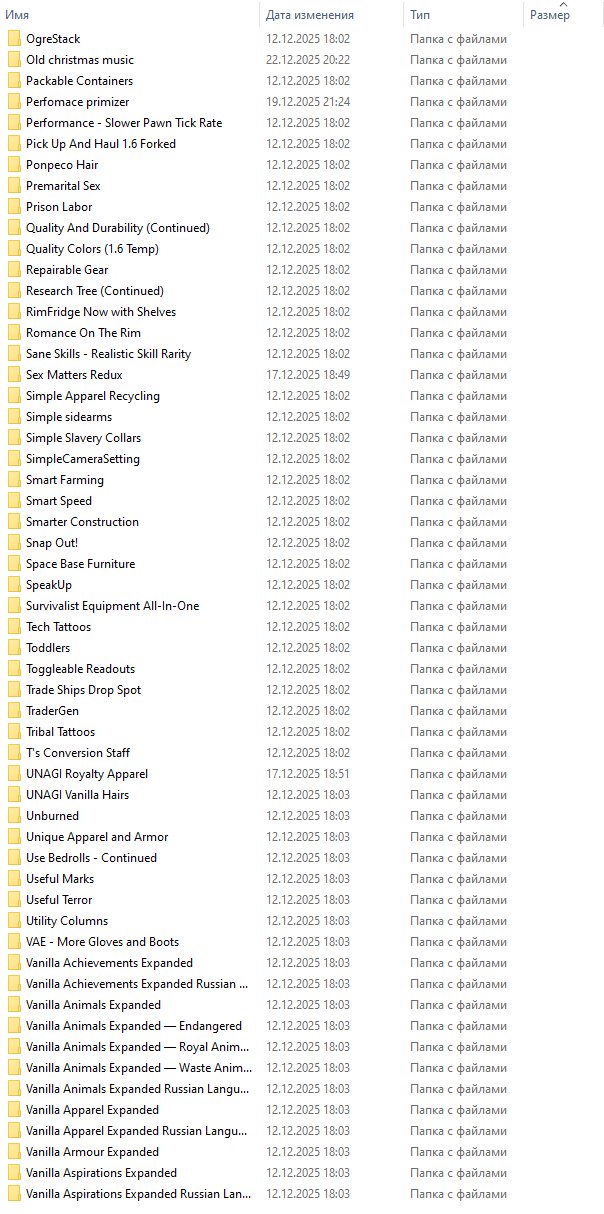Click the RimFridge Now with Shelves folder icon
The width and height of the screenshot is (604, 1214).
coord(13,312)
